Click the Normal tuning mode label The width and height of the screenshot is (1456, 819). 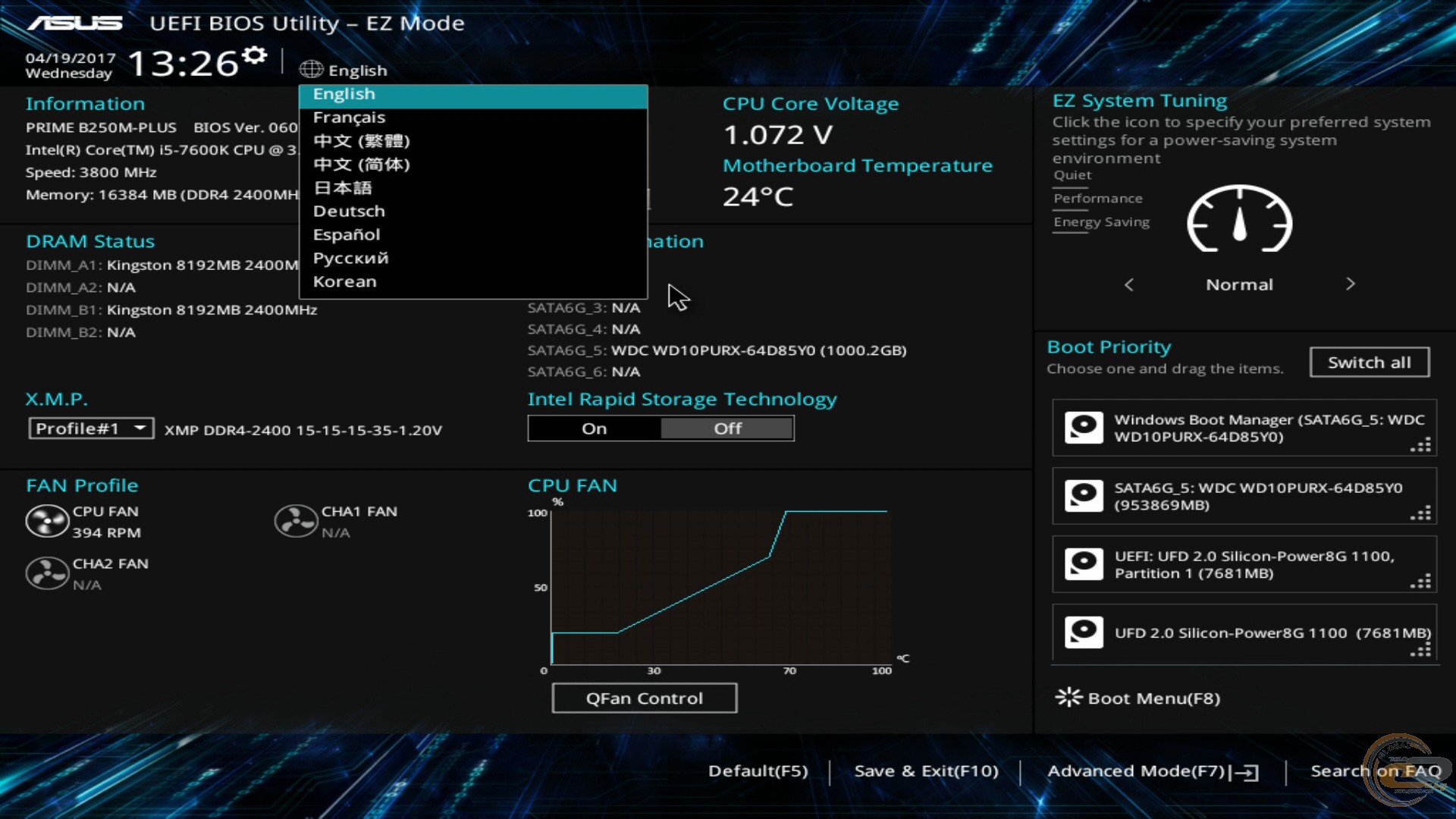tap(1239, 285)
